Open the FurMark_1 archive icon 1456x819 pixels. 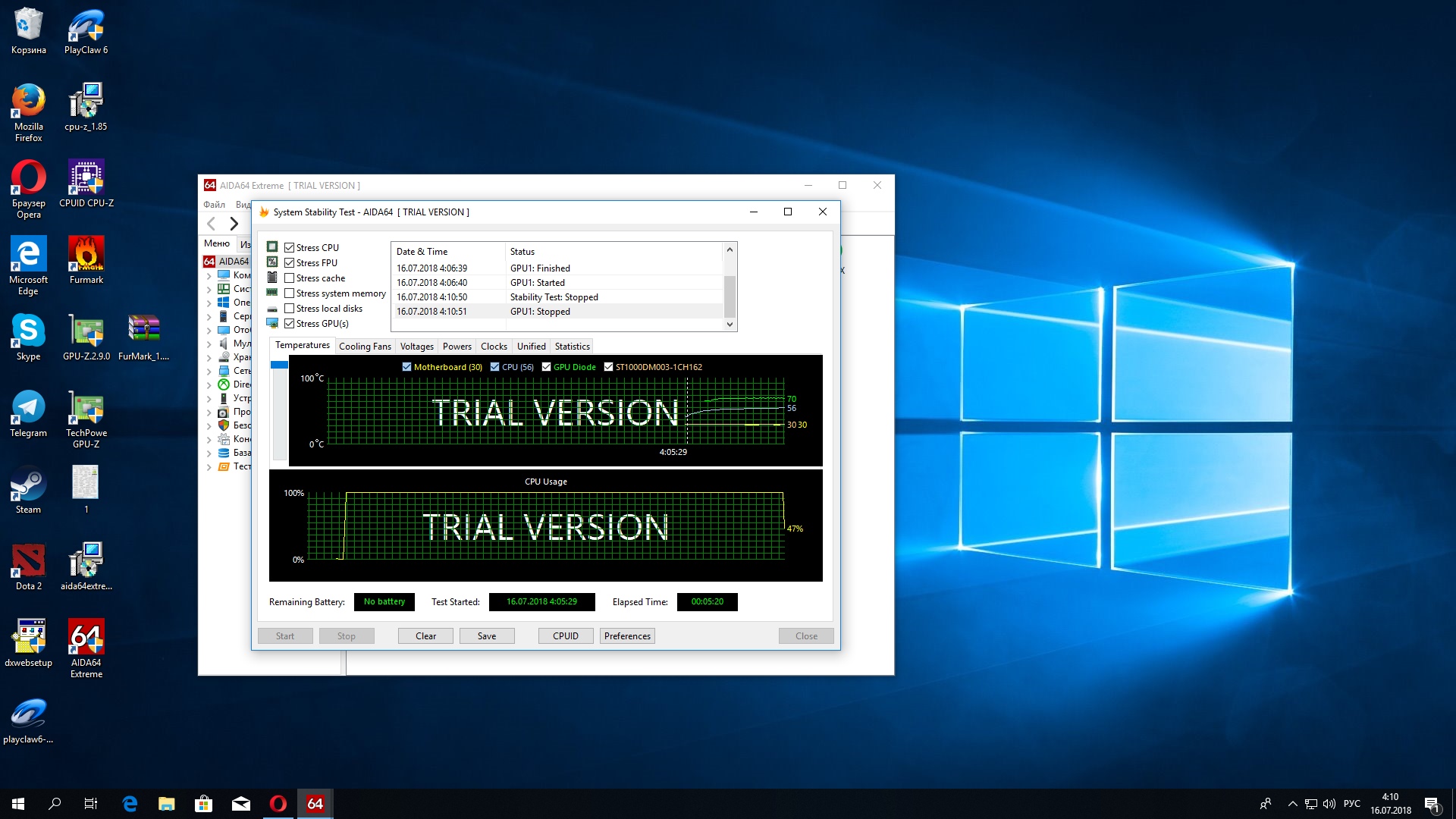[143, 337]
